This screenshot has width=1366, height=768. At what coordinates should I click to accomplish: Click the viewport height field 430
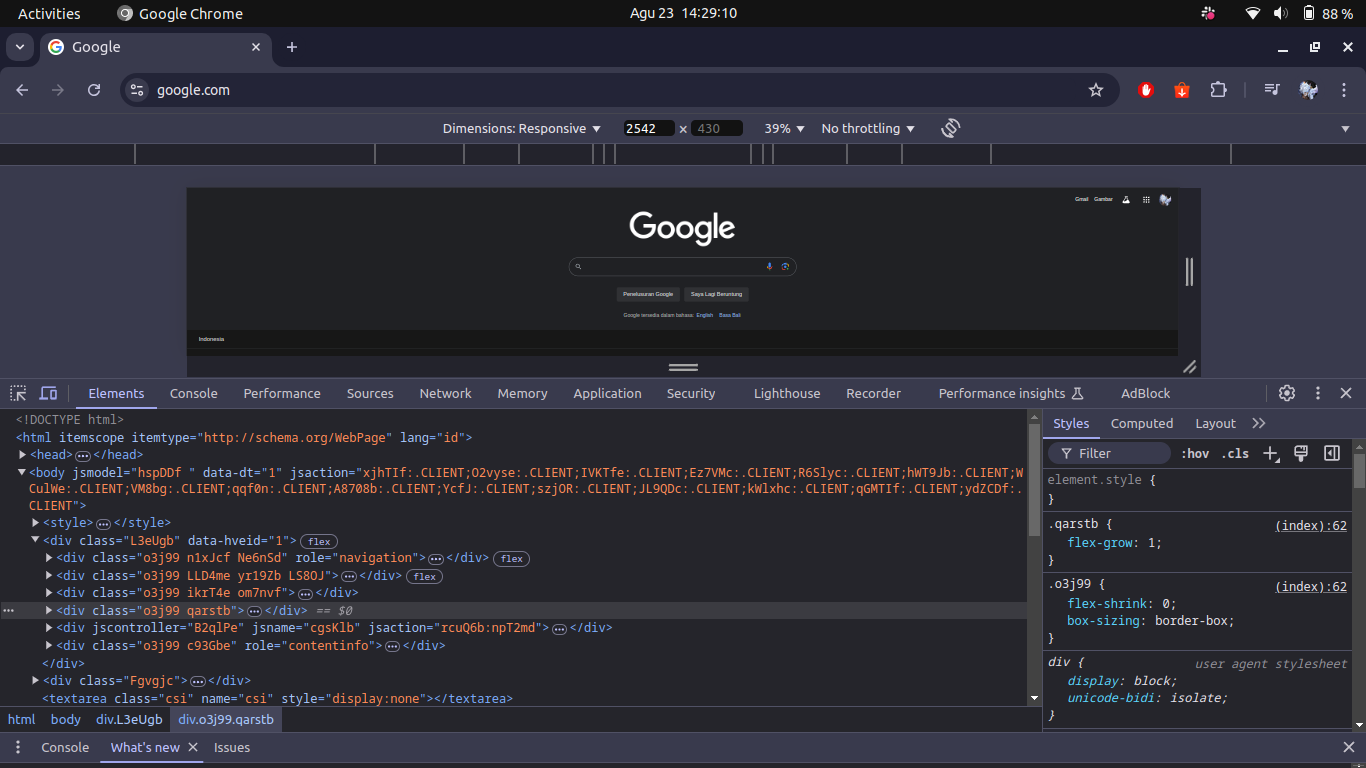click(717, 129)
